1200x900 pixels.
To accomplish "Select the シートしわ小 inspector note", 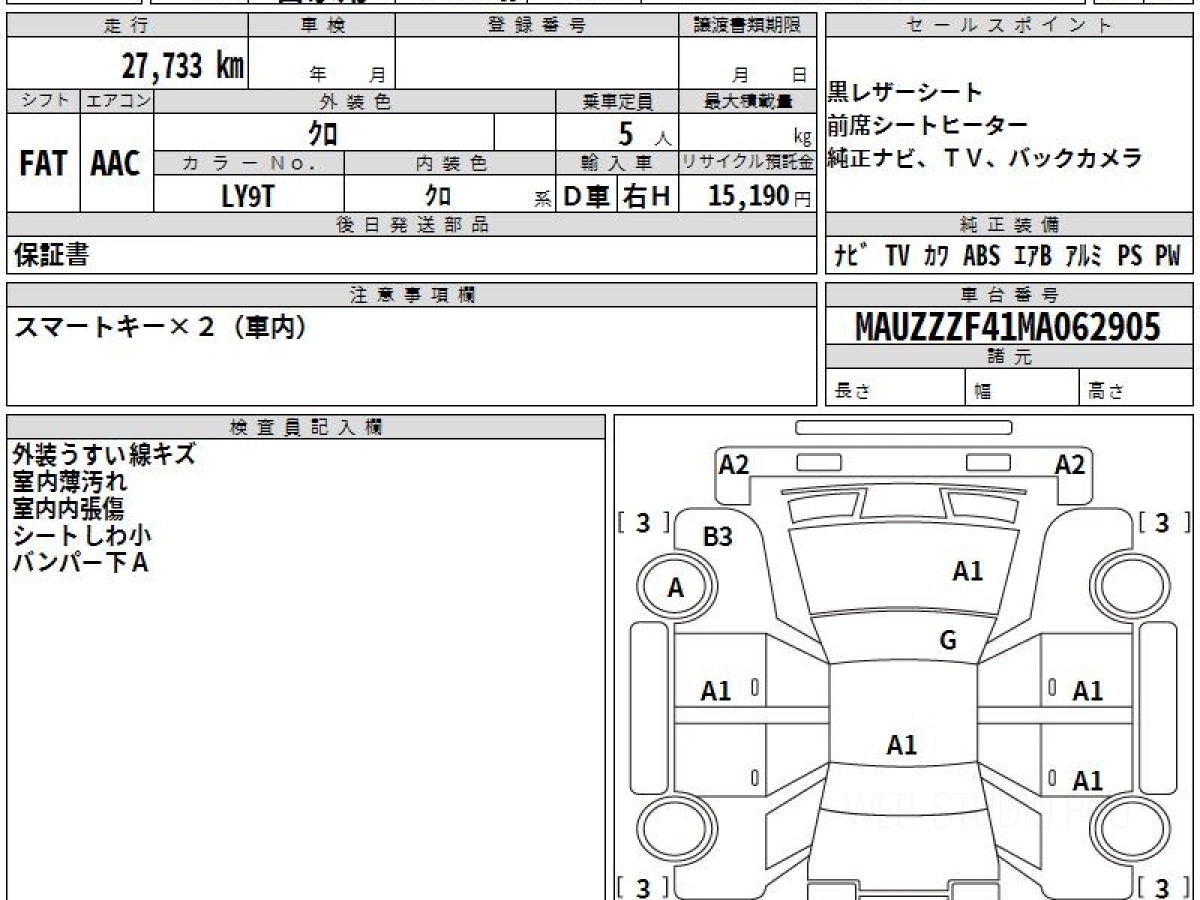I will [x=82, y=535].
